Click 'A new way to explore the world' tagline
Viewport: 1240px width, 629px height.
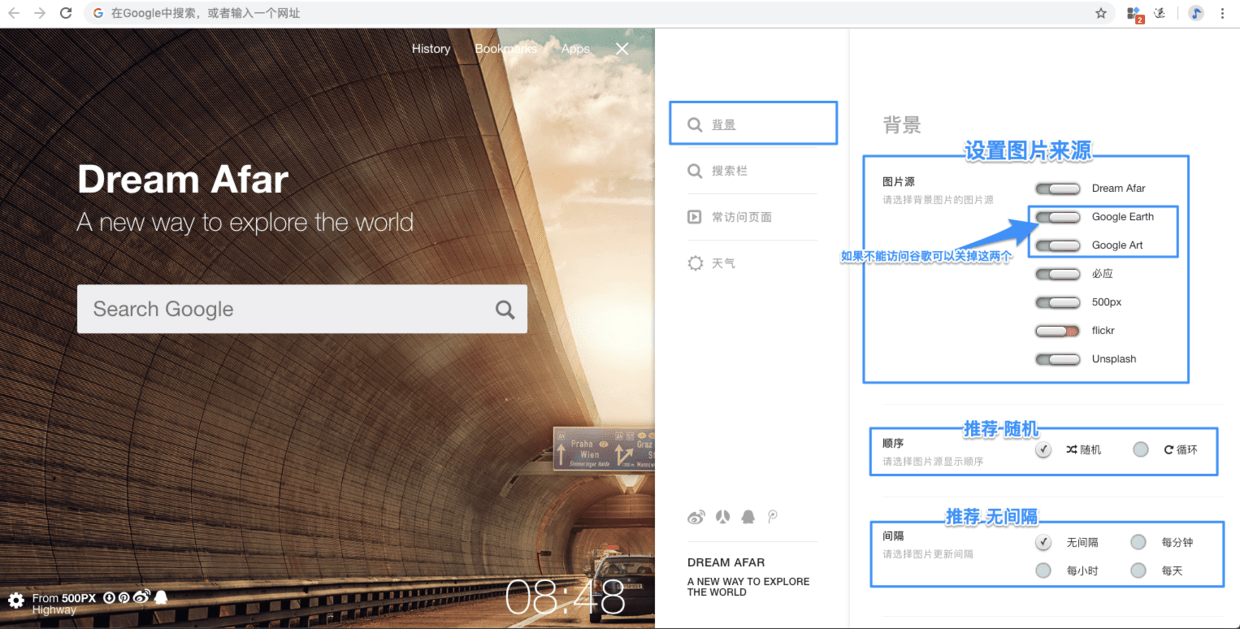click(x=245, y=222)
